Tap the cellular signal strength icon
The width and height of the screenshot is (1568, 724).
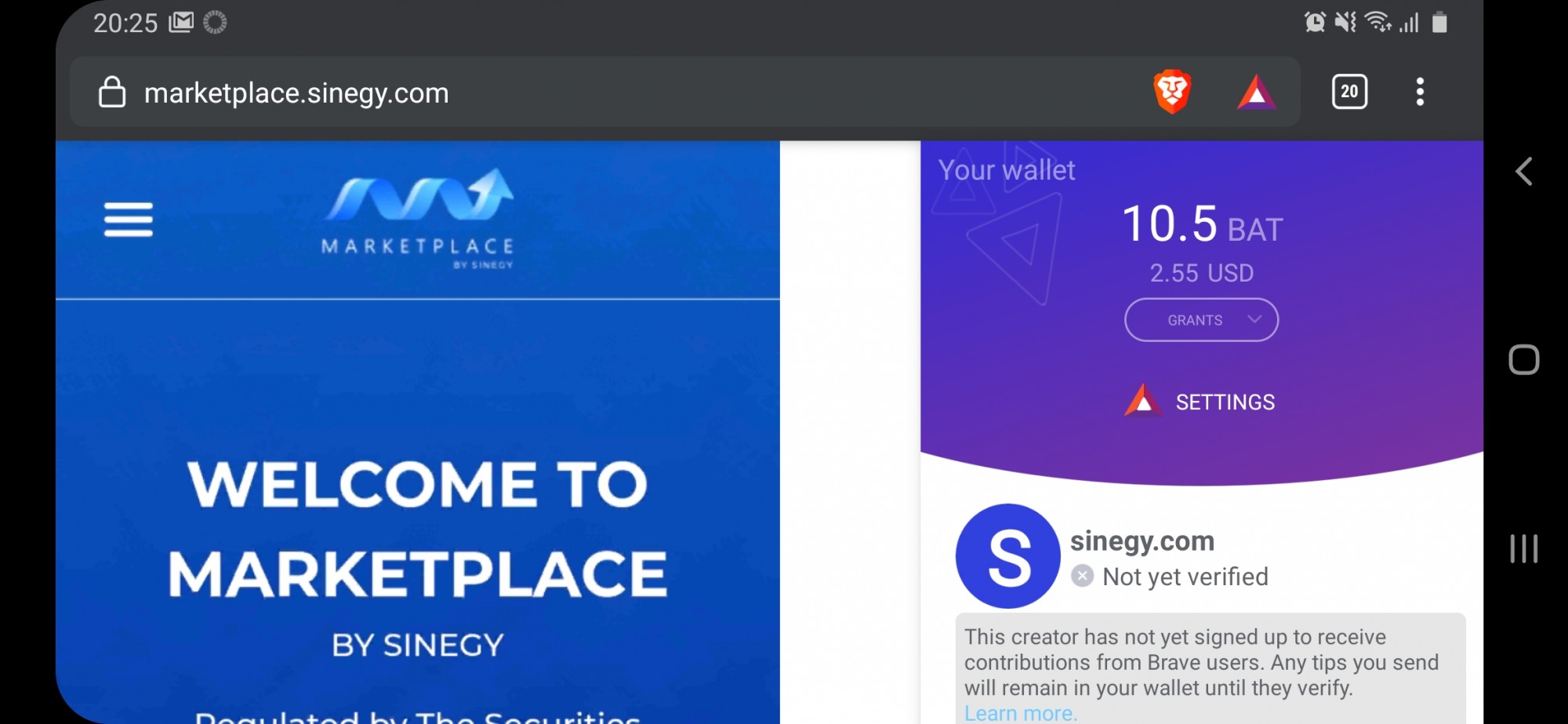point(1409,22)
